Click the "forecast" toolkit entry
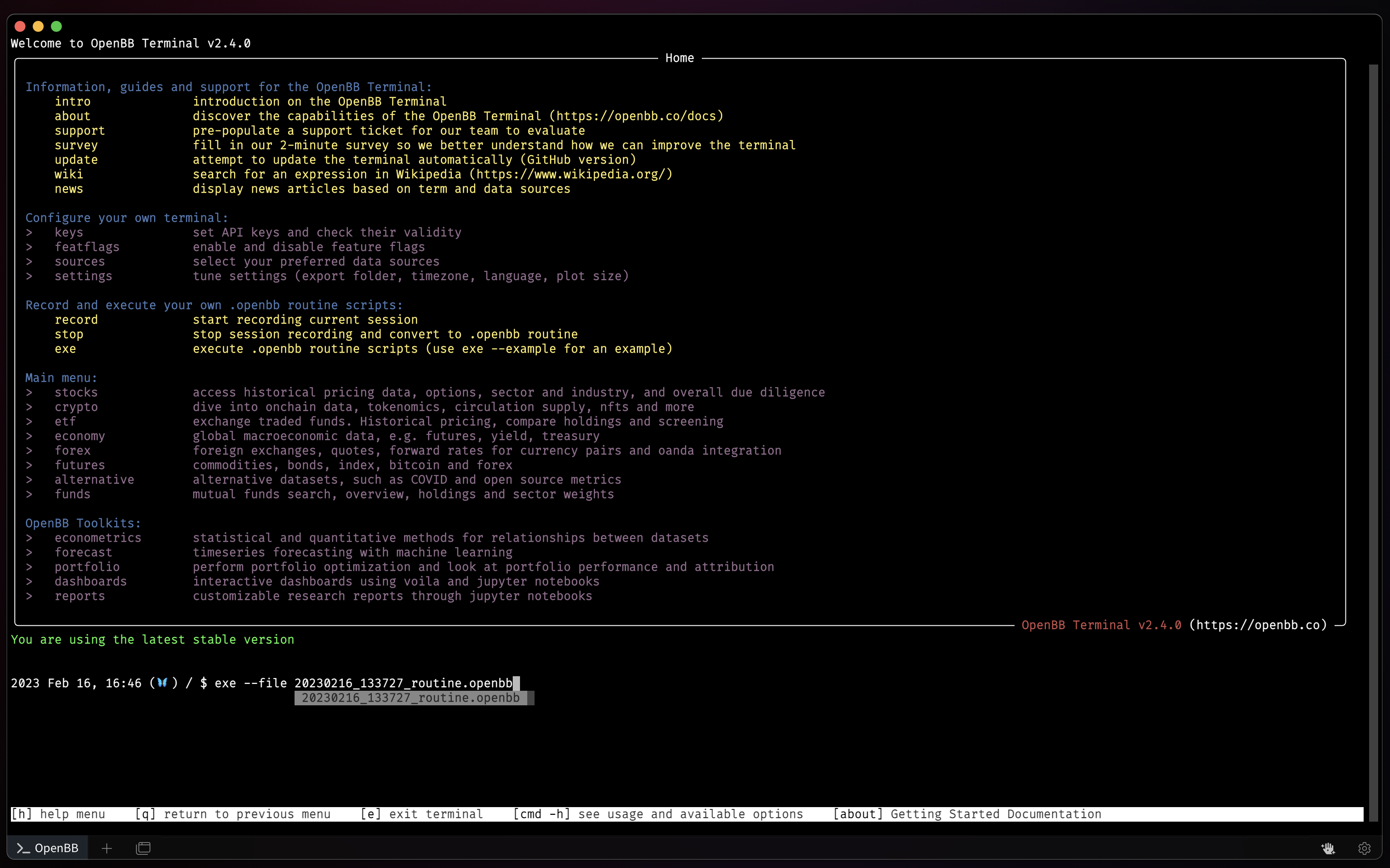 tap(83, 552)
